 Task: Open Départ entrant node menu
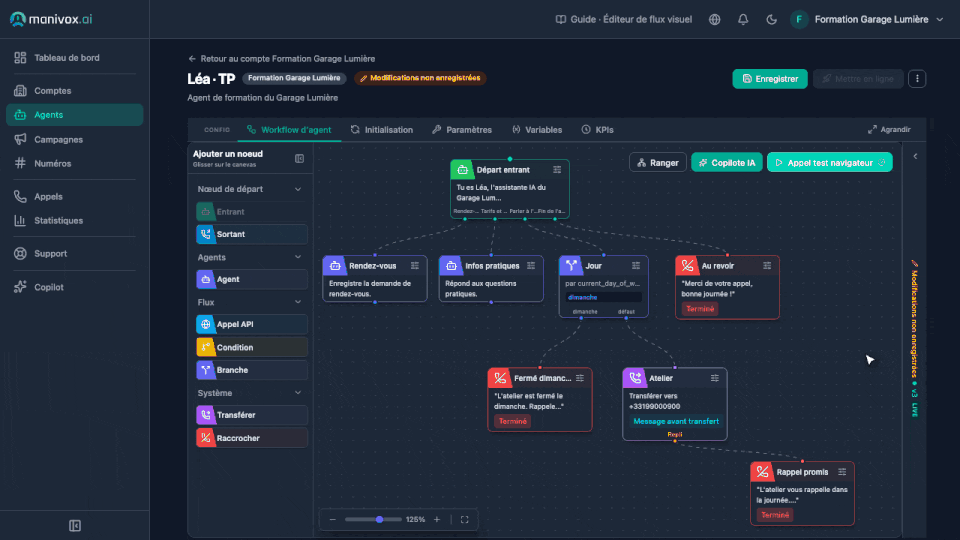[557, 170]
